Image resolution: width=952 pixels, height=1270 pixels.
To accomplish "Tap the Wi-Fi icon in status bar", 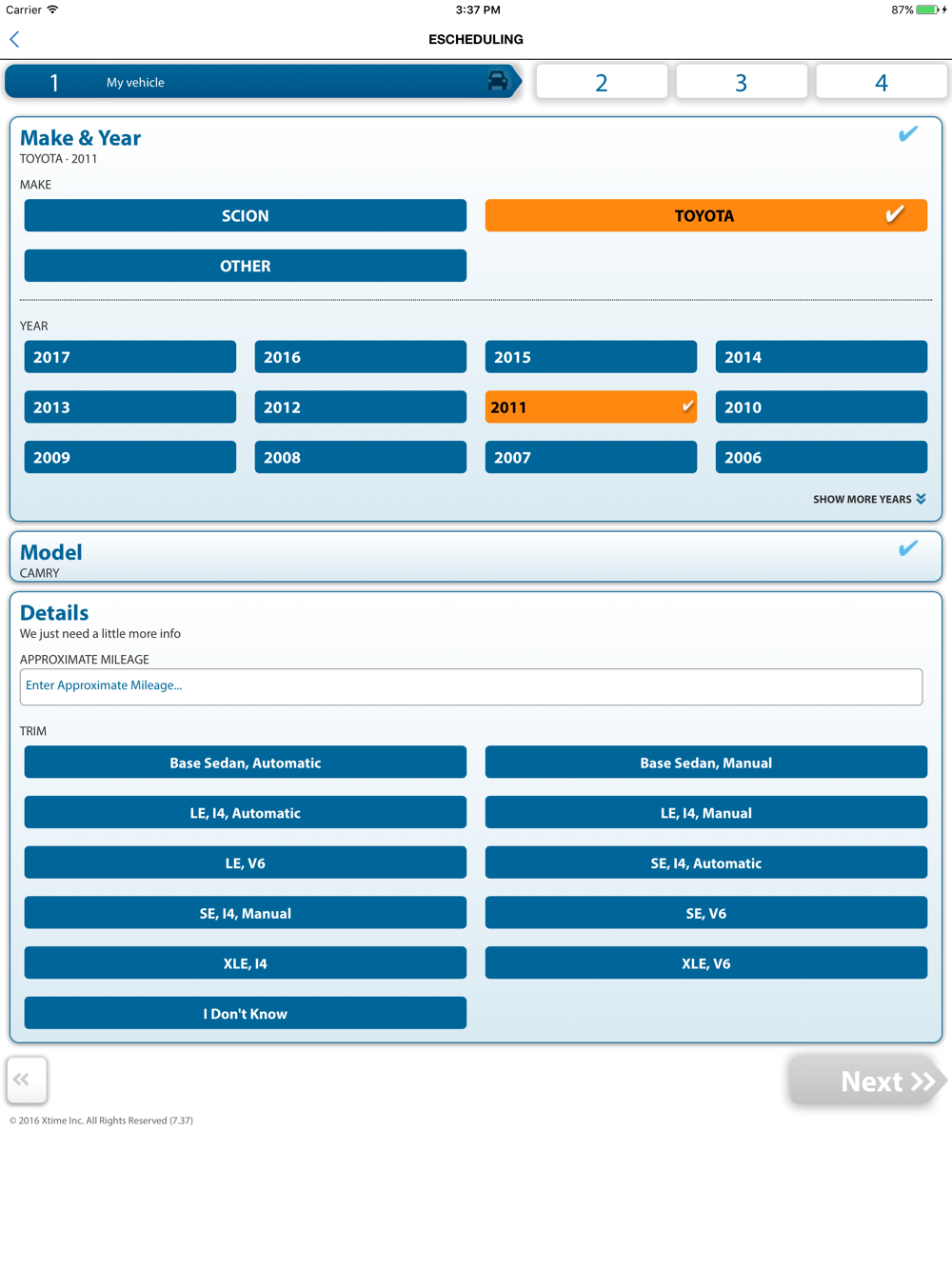I will pyautogui.click(x=52, y=10).
